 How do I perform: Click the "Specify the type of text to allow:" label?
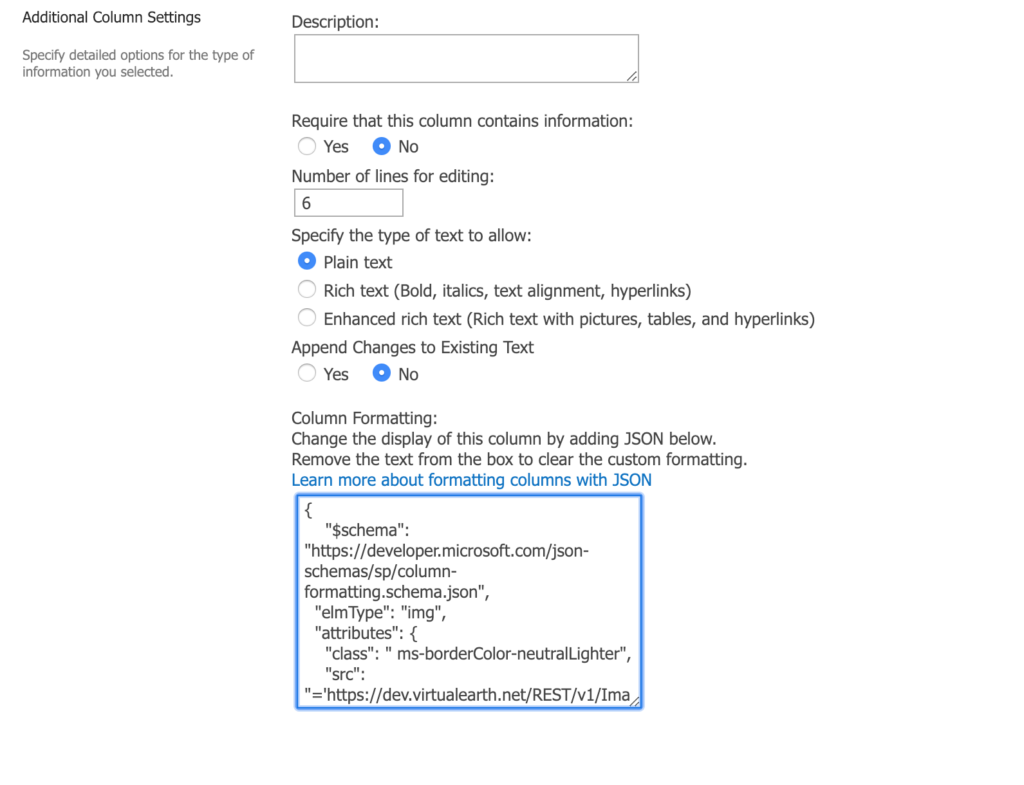click(x=411, y=236)
